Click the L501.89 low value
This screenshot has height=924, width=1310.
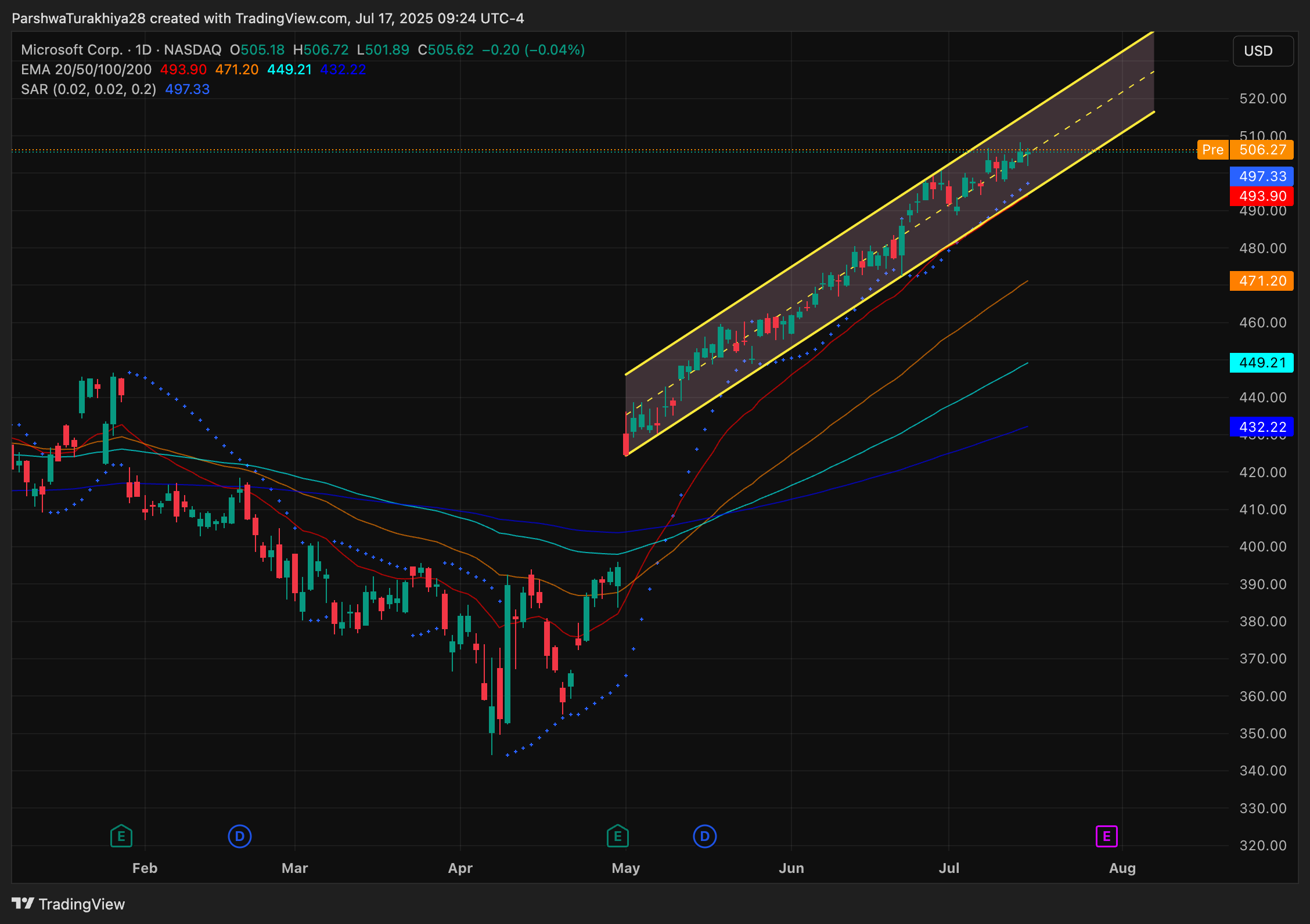[383, 50]
